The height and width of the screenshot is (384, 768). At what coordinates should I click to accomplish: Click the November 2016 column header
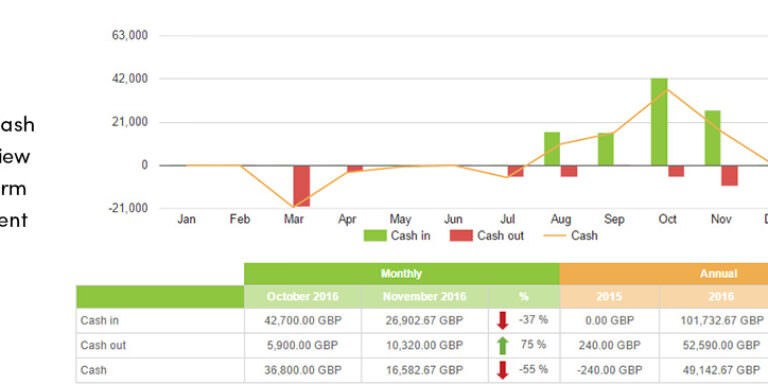pos(425,297)
